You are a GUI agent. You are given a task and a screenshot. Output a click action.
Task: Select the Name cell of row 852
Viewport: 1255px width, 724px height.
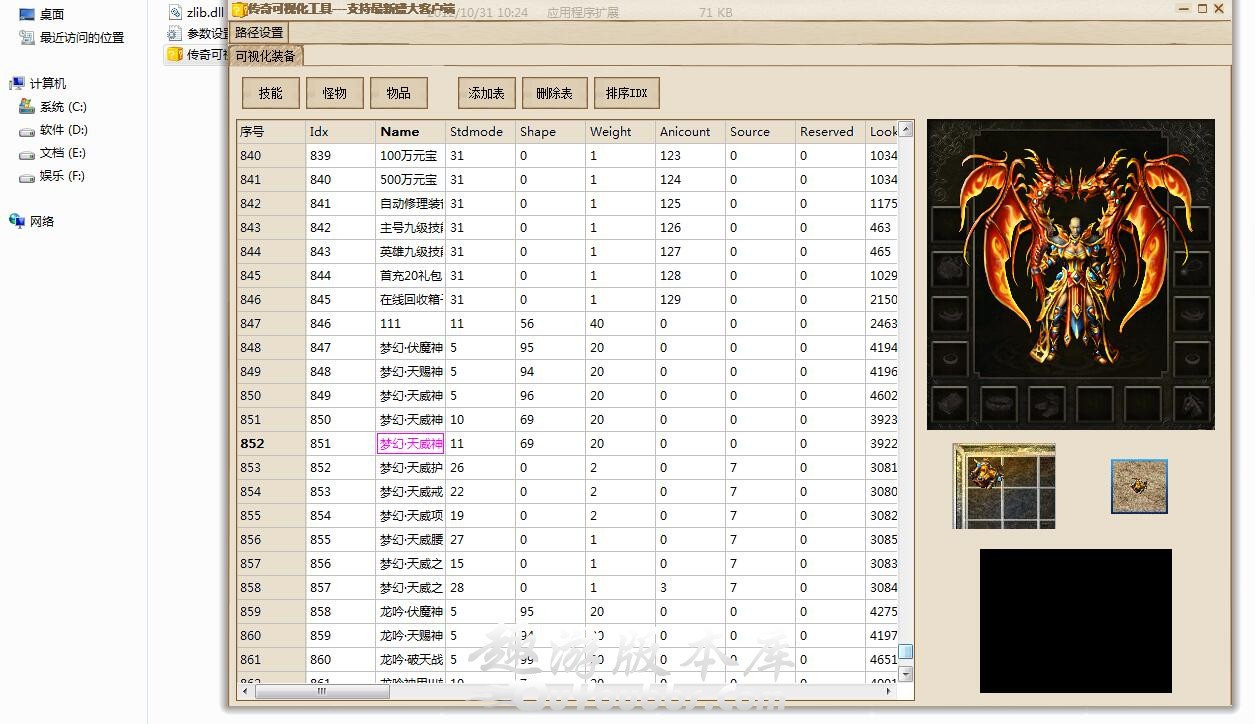410,443
